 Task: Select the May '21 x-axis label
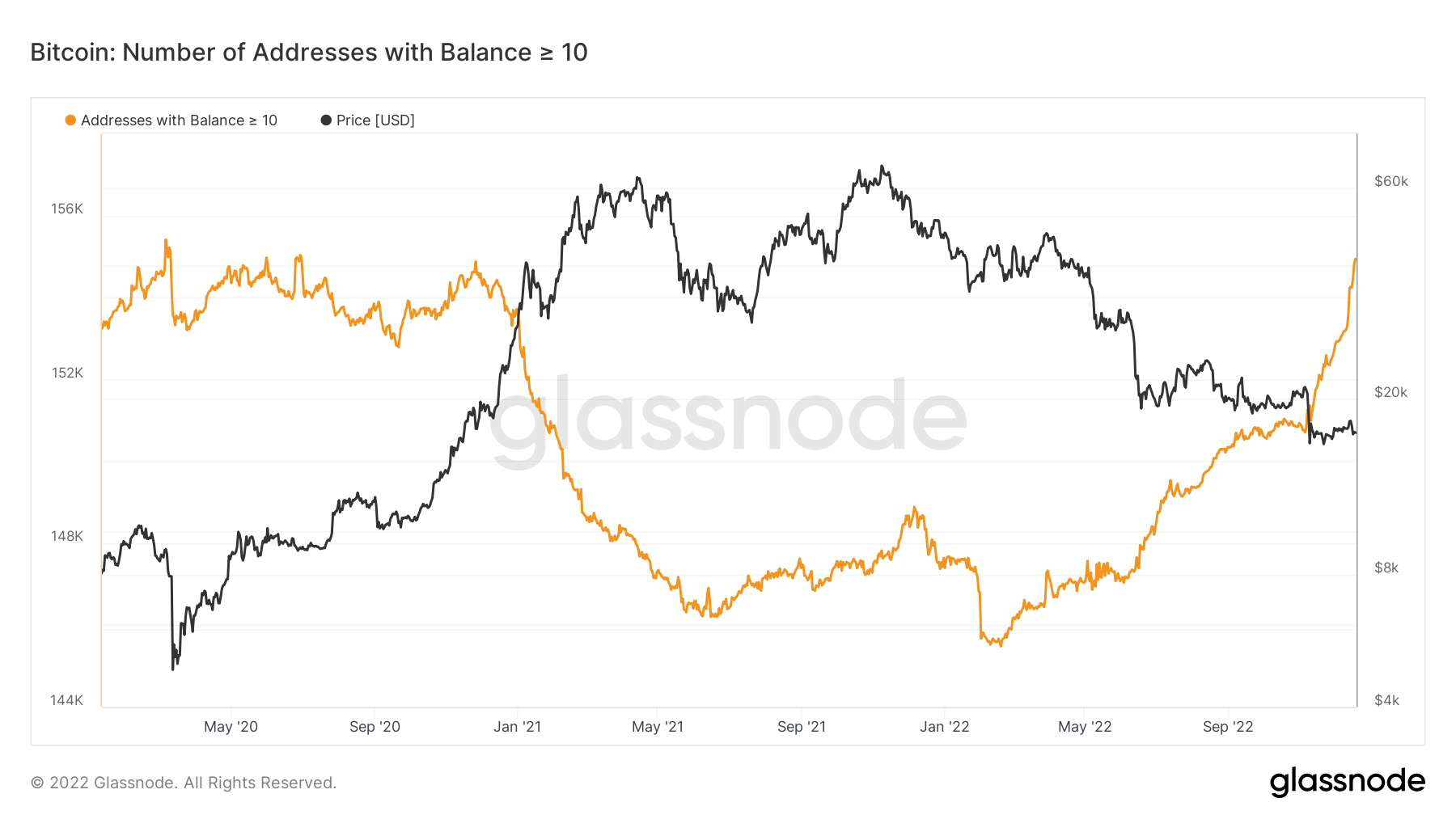point(657,727)
